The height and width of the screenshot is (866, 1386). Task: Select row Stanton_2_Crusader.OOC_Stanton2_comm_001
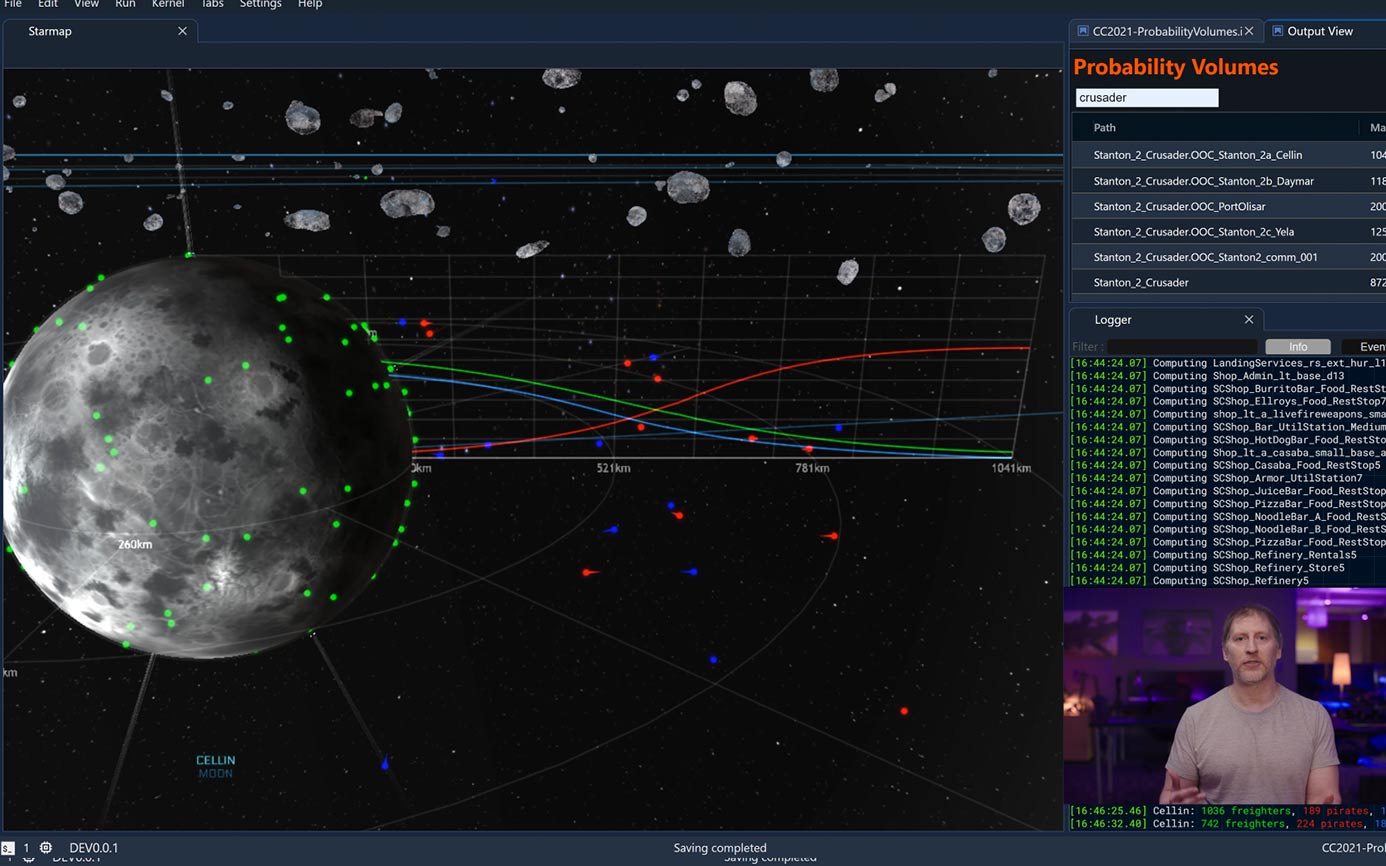[1229, 257]
